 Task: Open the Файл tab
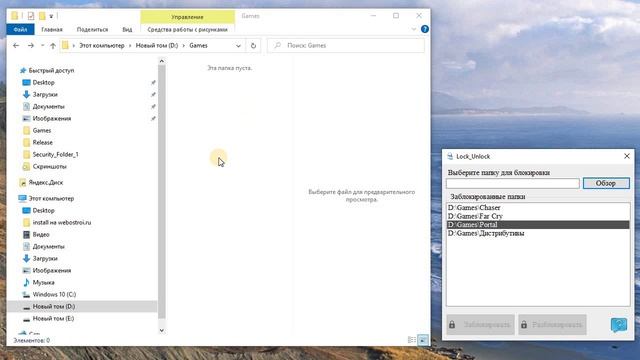20,29
